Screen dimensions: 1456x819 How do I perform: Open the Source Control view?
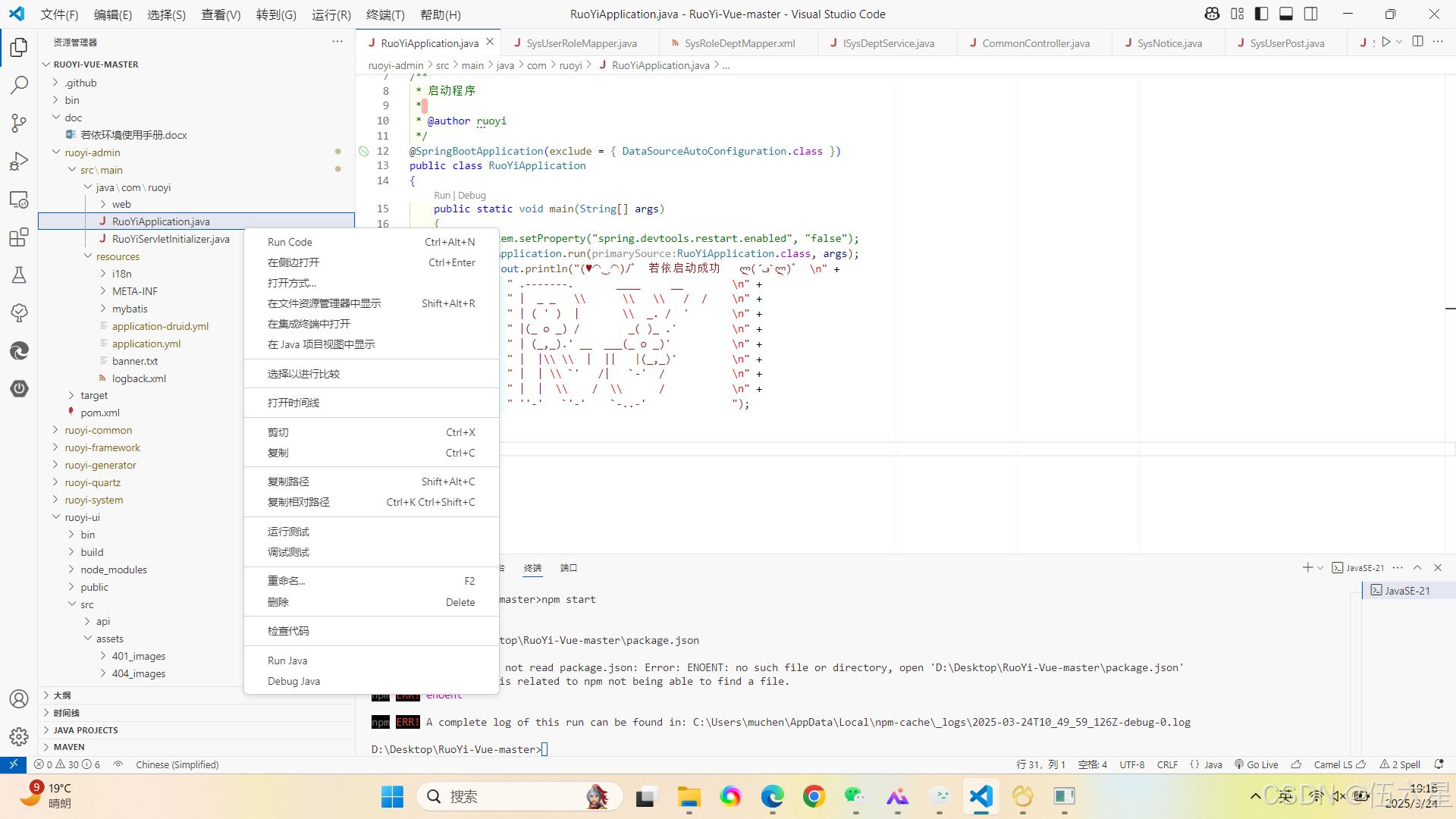click(x=19, y=123)
